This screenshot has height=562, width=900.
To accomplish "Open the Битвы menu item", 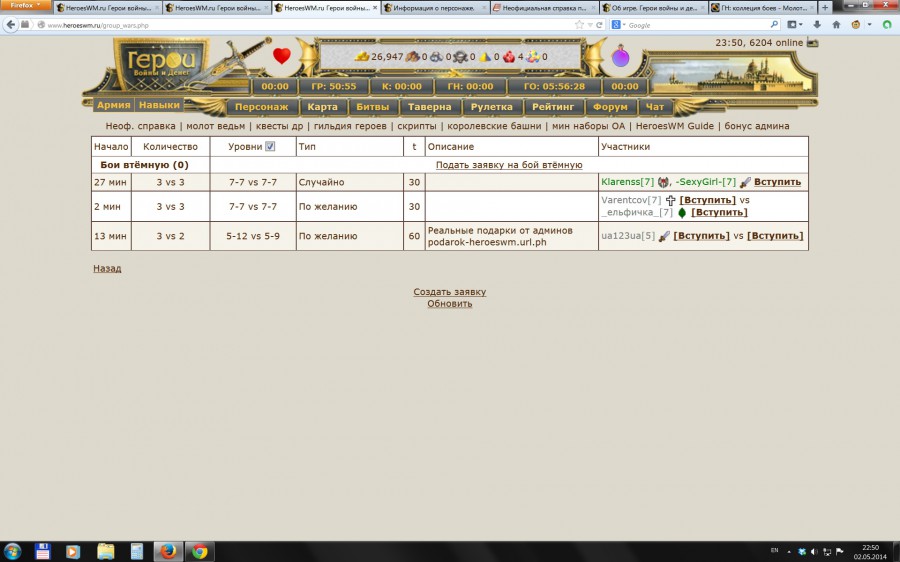I will click(373, 106).
